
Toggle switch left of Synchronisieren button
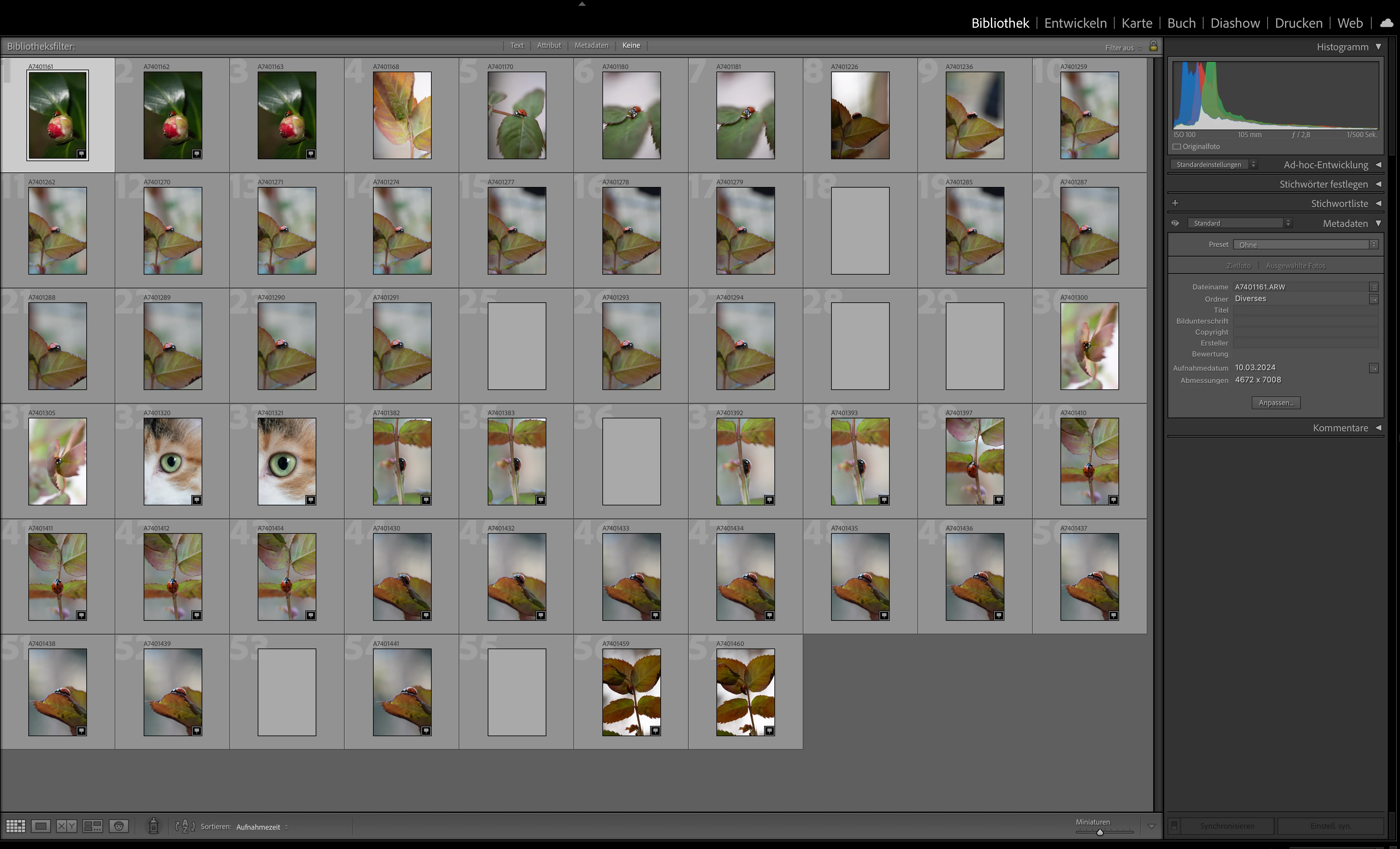tap(1174, 826)
